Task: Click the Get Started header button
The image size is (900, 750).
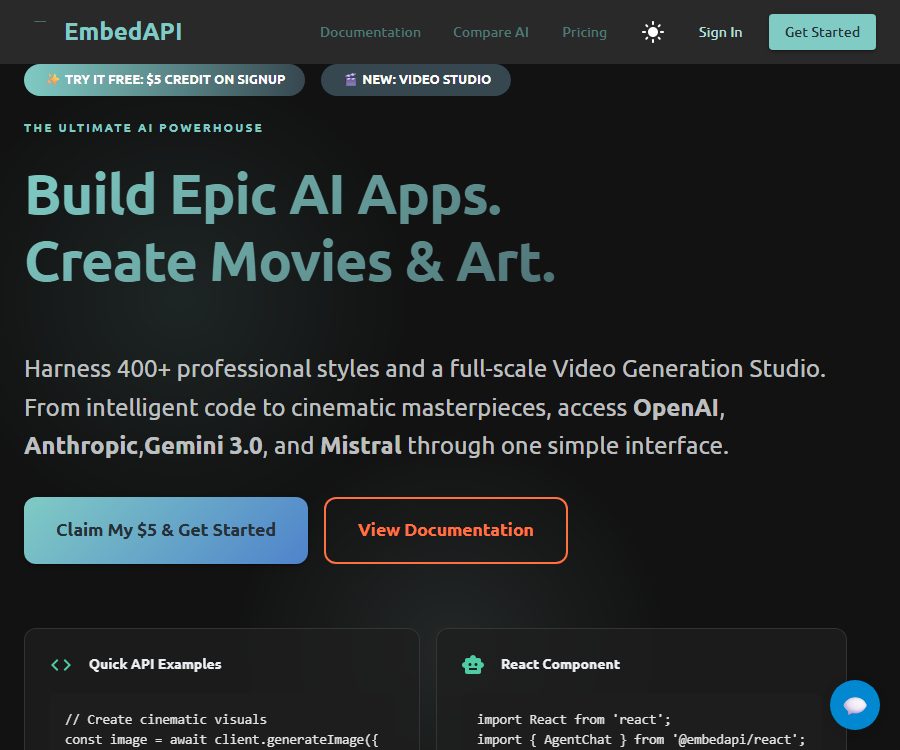Action: 822,32
